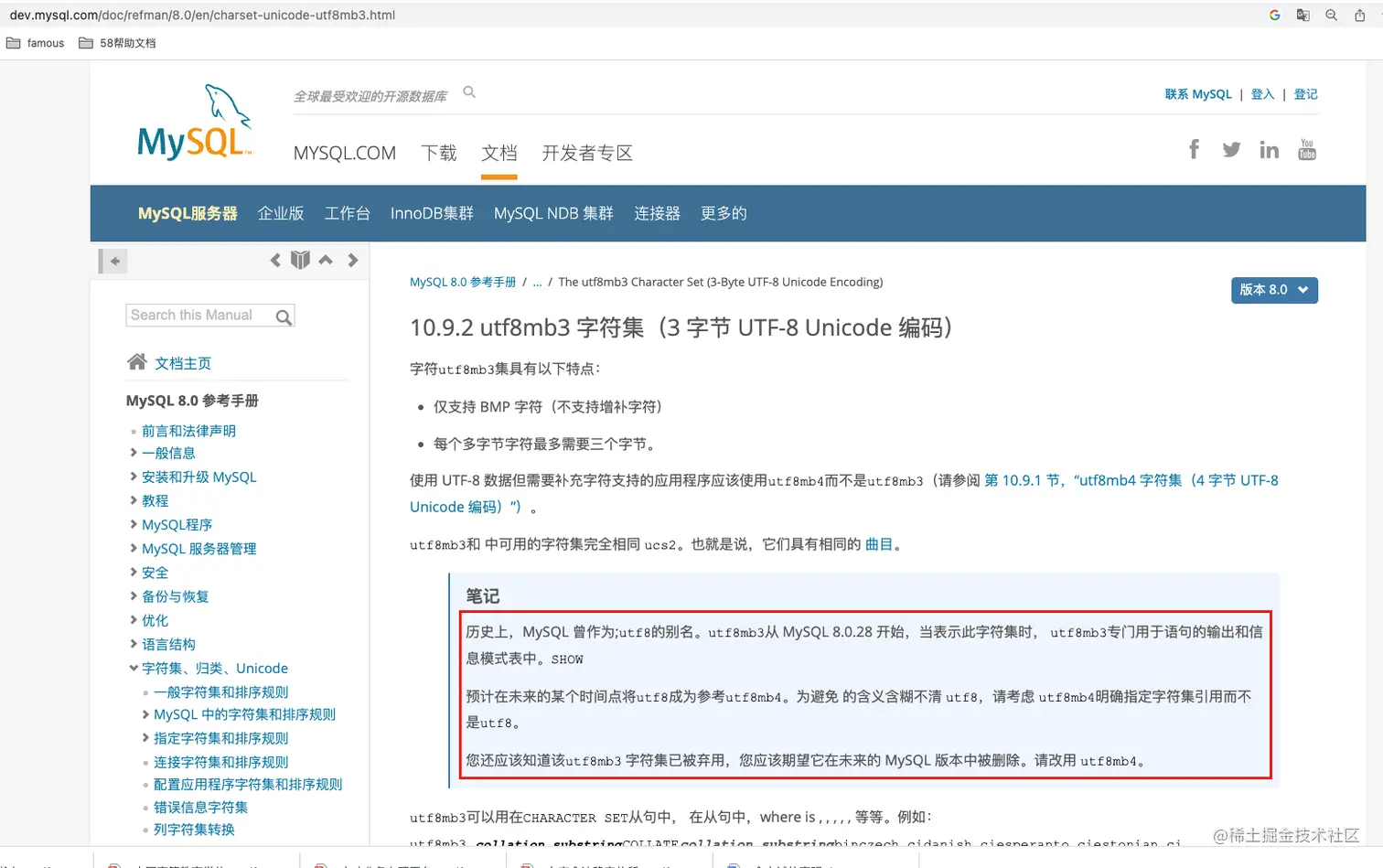Image resolution: width=1383 pixels, height=868 pixels.
Task: Expand MySQL 中的字符集和排序规则
Action: [x=145, y=713]
